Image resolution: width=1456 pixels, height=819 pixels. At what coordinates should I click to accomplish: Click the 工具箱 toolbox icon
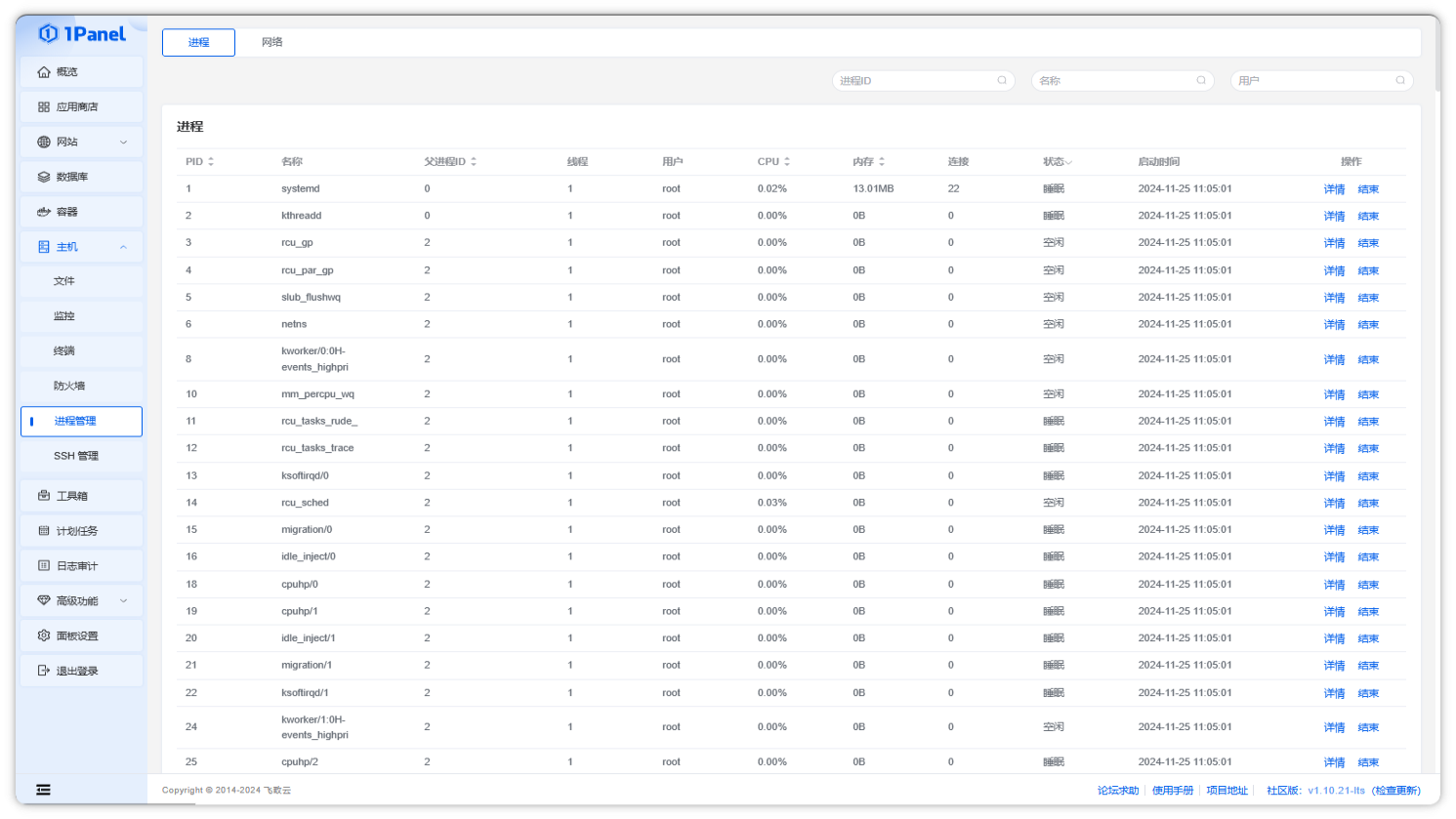click(44, 496)
